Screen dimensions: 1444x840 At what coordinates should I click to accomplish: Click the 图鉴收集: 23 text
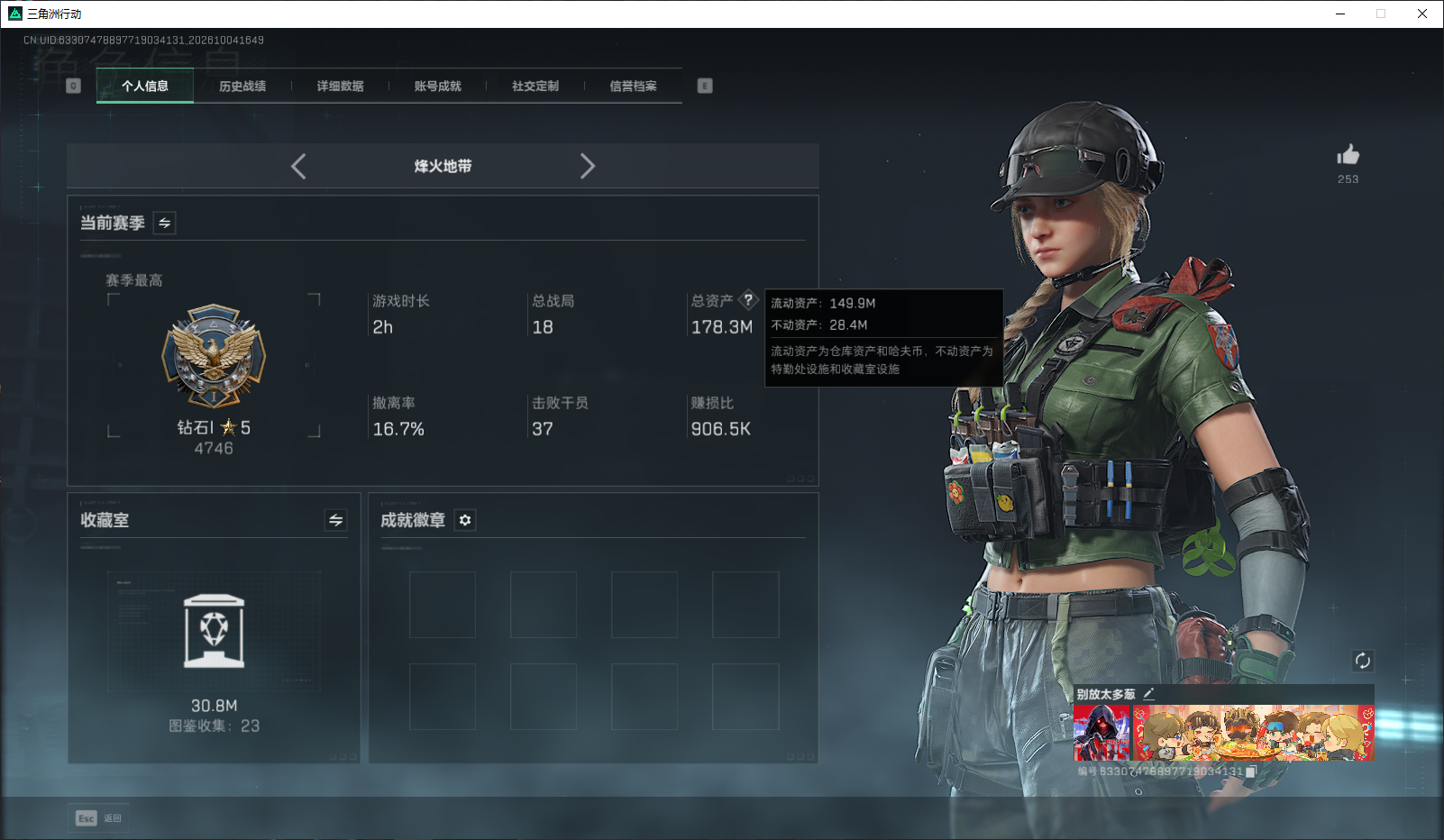click(x=215, y=726)
